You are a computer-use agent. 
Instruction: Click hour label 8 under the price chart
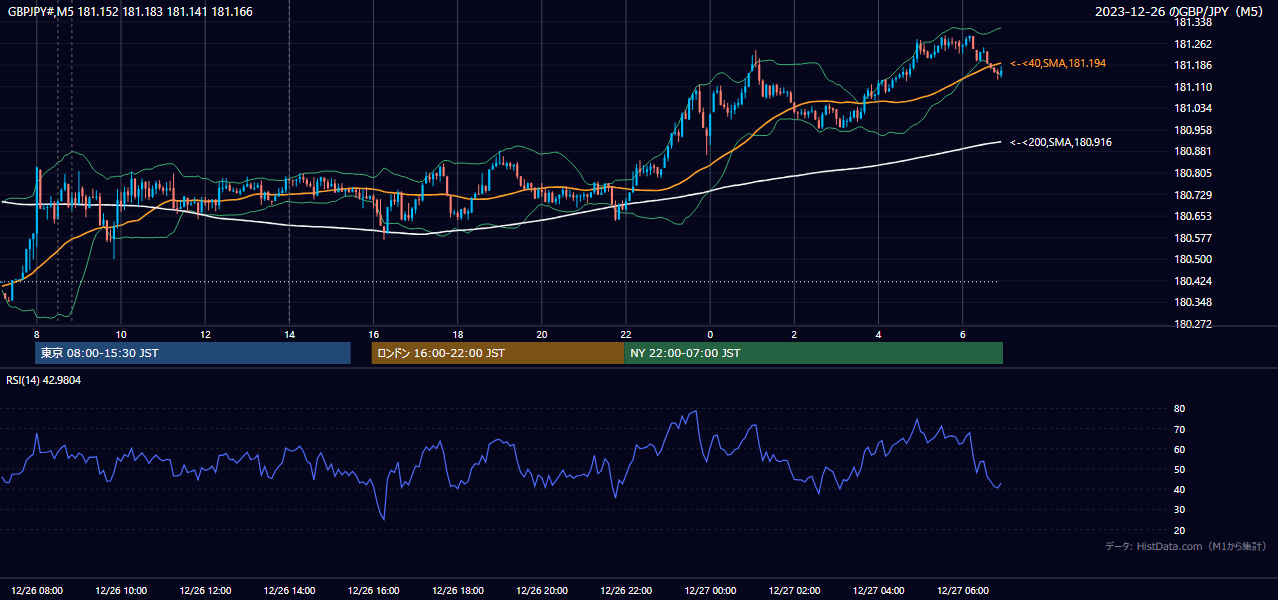(x=36, y=334)
